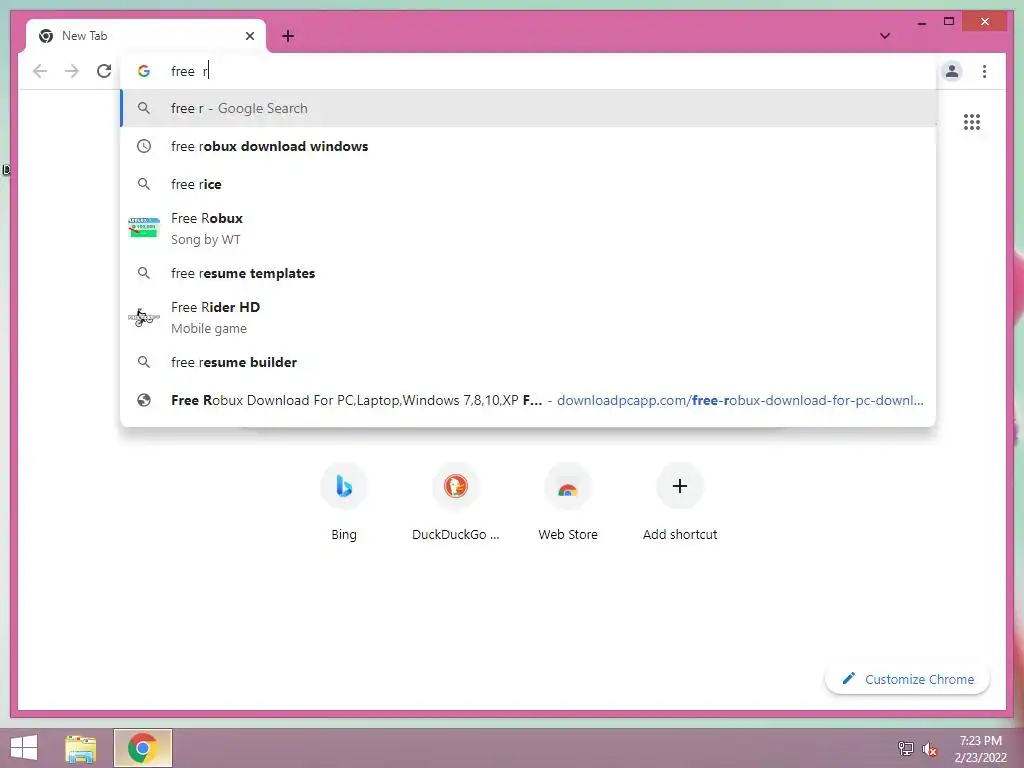This screenshot has width=1024, height=768.
Task: Click the Free Robux song thumbnail
Action: [144, 228]
